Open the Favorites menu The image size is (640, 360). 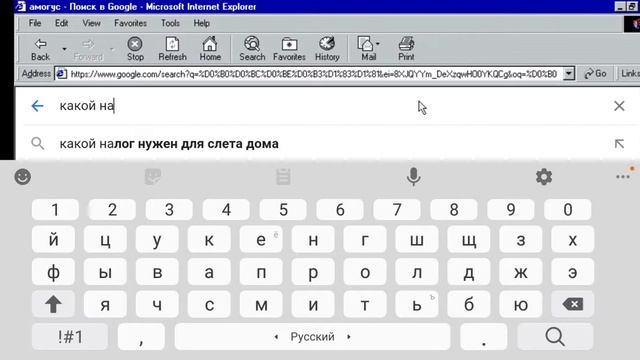(x=130, y=23)
